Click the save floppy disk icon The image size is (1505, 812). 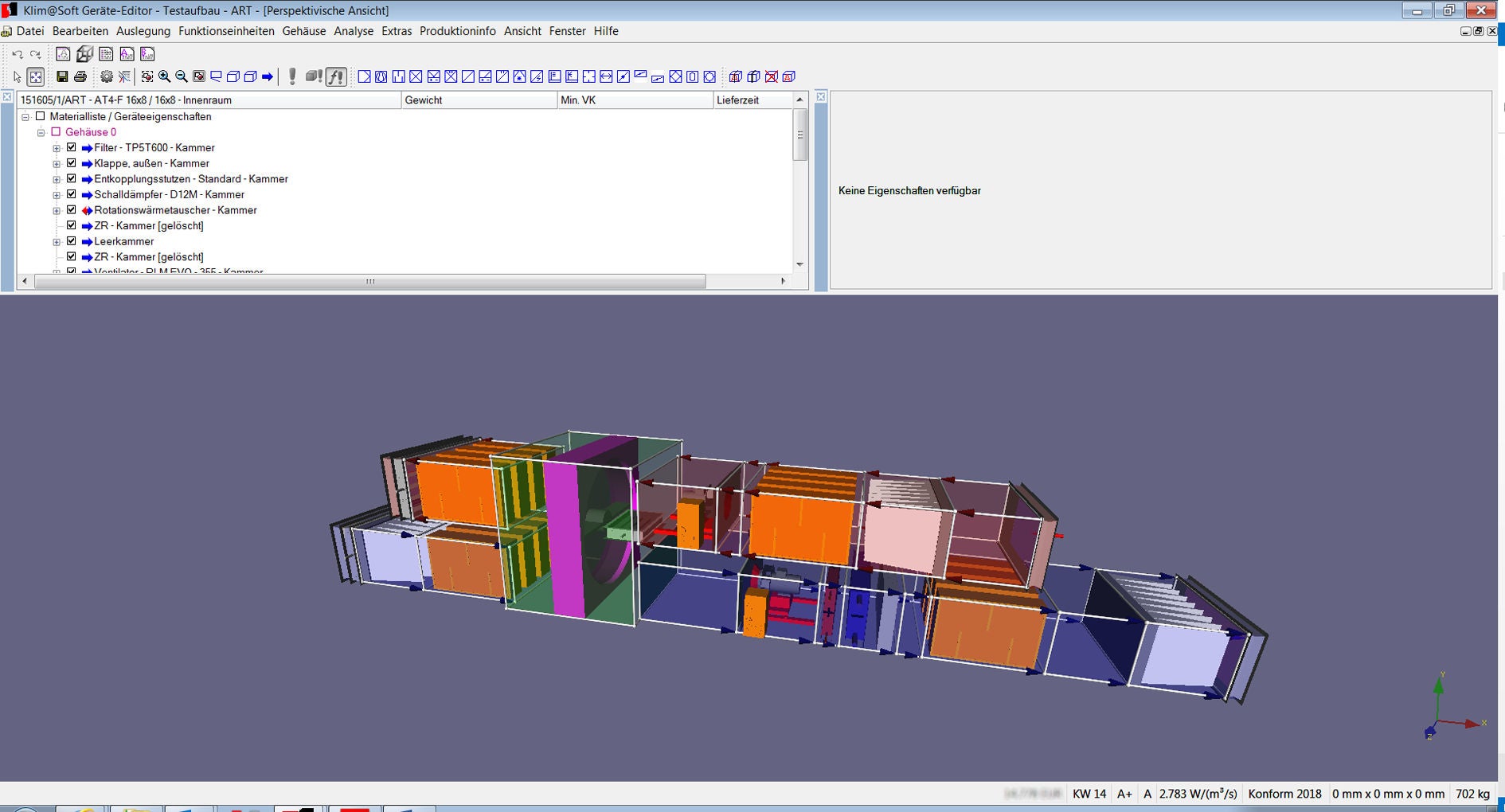click(x=62, y=76)
